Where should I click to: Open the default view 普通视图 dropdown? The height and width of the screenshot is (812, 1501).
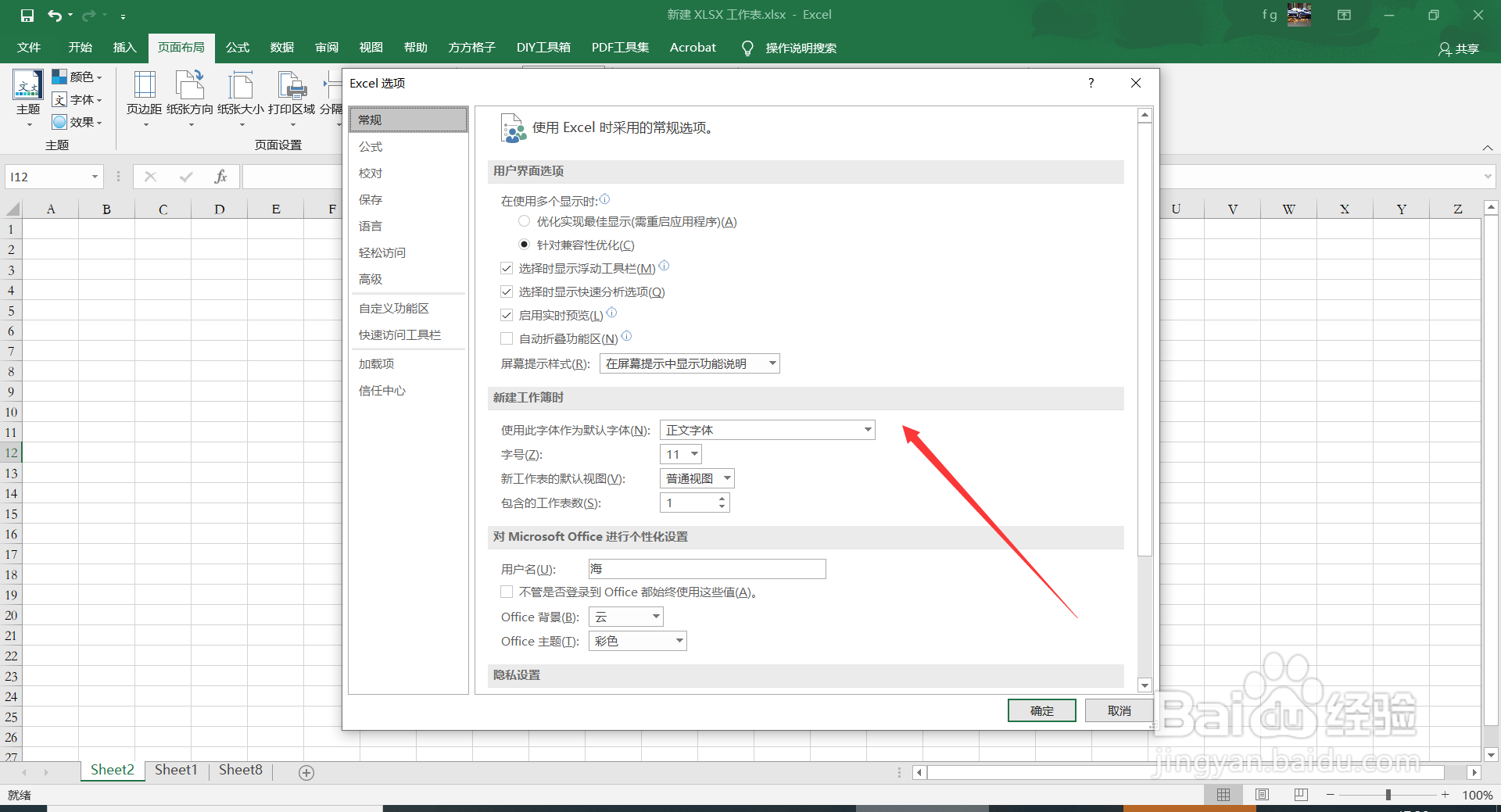pos(697,478)
